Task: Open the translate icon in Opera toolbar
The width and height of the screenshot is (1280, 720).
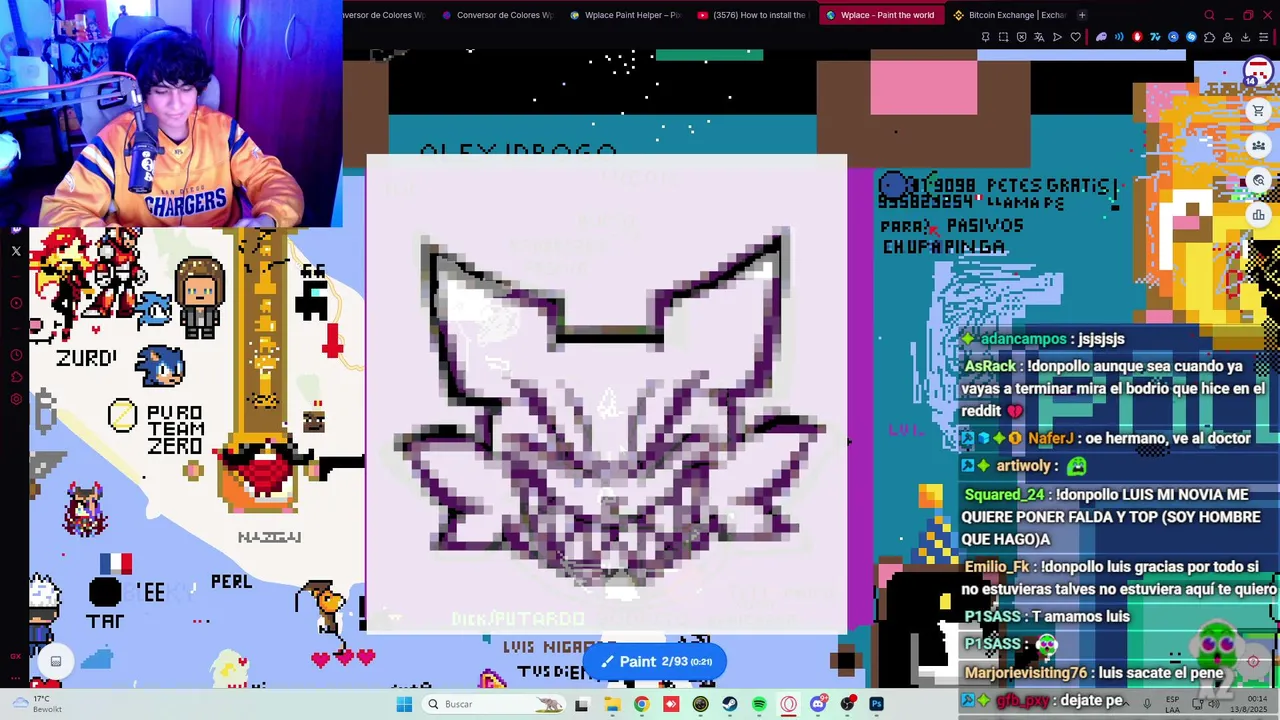Action: 1039,37
